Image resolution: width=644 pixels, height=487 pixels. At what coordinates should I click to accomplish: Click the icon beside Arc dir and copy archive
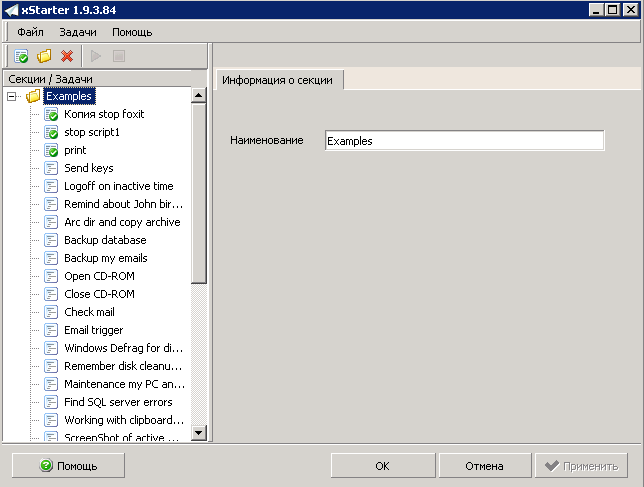pyautogui.click(x=51, y=222)
